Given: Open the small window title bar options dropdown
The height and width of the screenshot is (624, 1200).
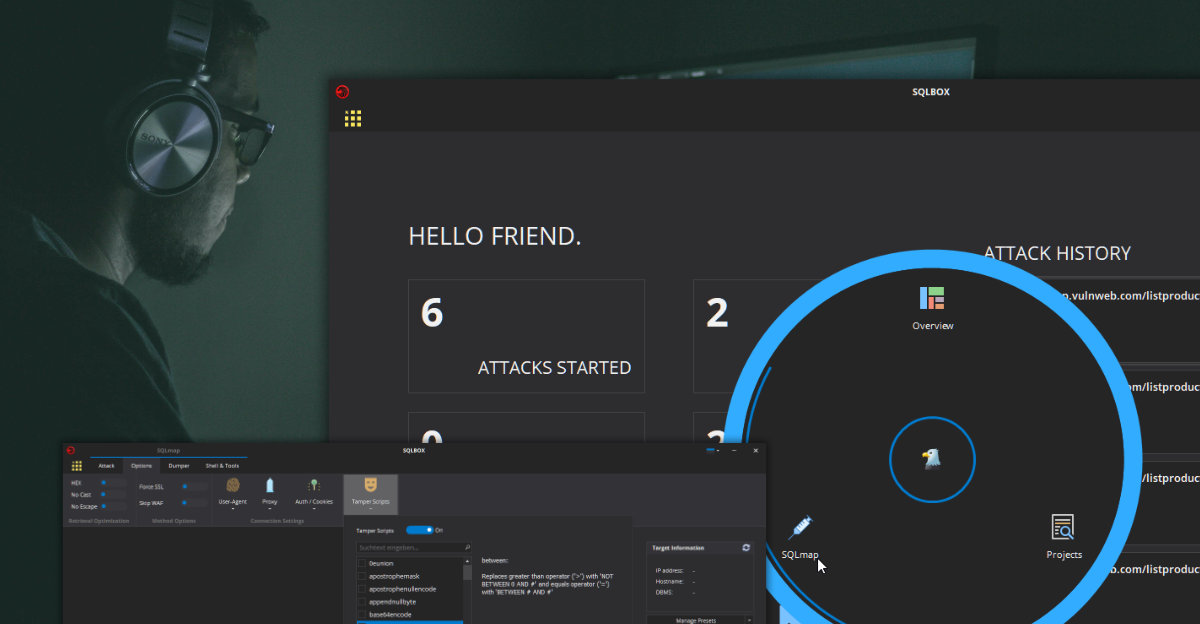Looking at the screenshot, I should pyautogui.click(x=713, y=450).
